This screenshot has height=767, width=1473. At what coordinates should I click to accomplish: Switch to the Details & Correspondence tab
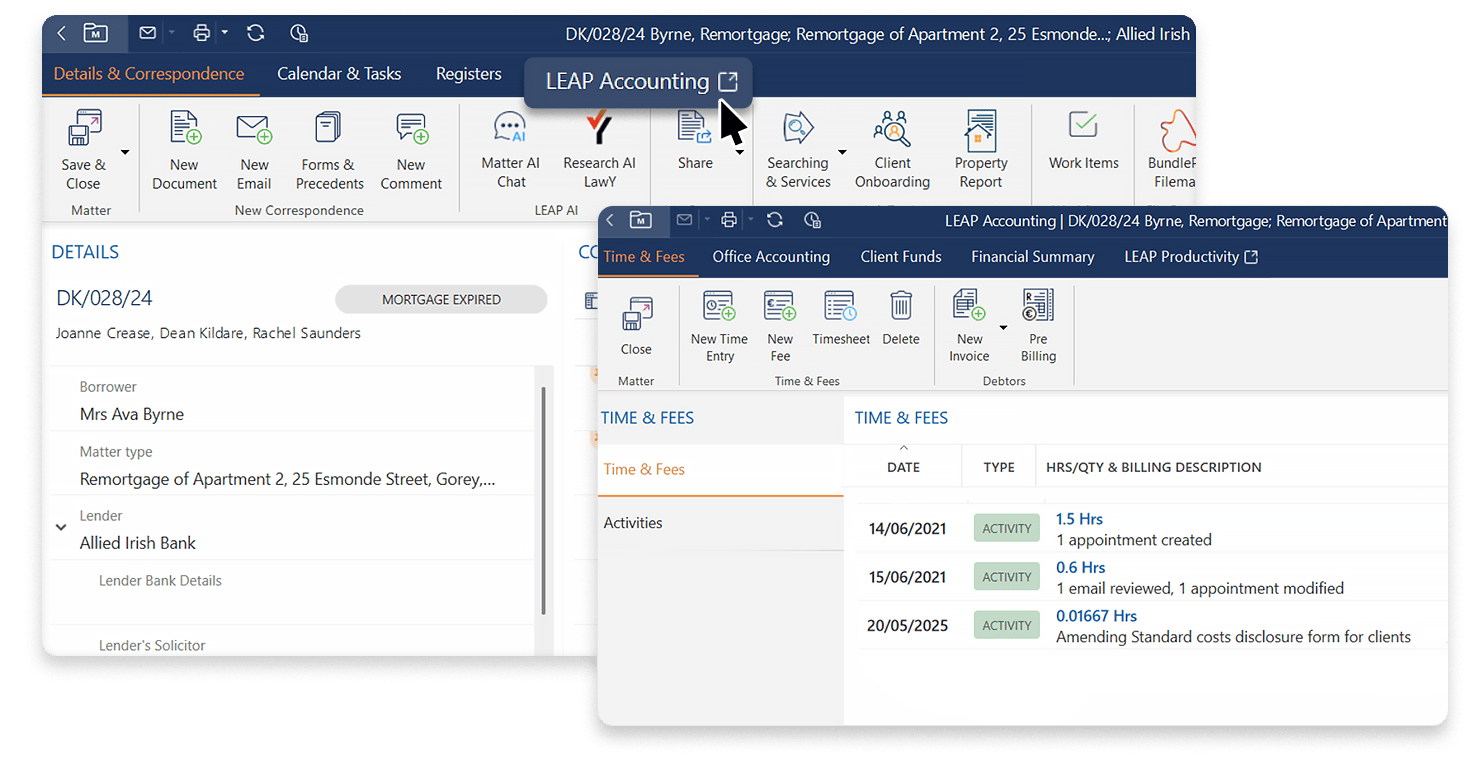click(149, 74)
